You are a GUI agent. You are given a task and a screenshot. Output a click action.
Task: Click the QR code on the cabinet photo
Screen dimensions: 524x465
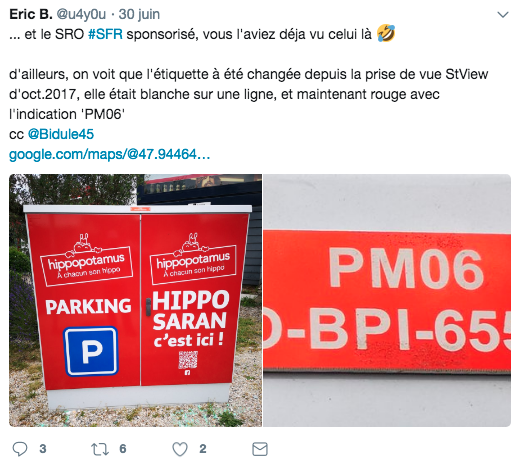pos(187,359)
